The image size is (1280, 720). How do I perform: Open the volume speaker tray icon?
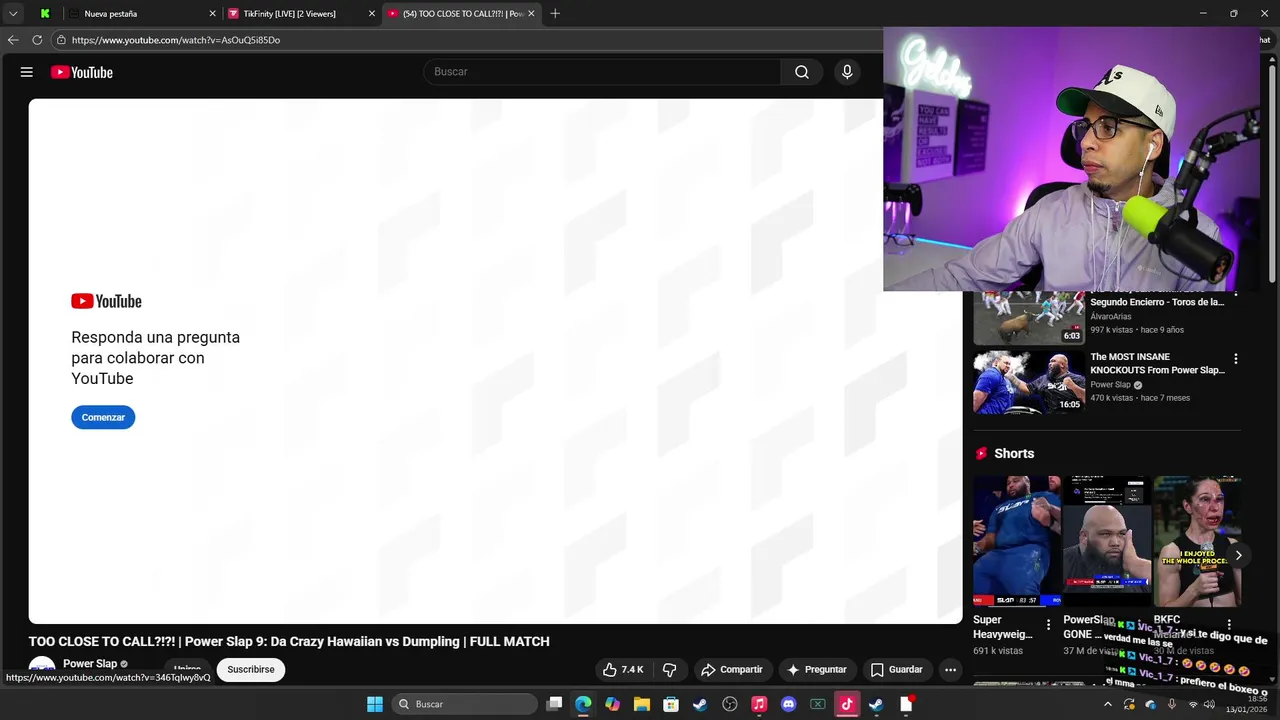coord(1209,704)
